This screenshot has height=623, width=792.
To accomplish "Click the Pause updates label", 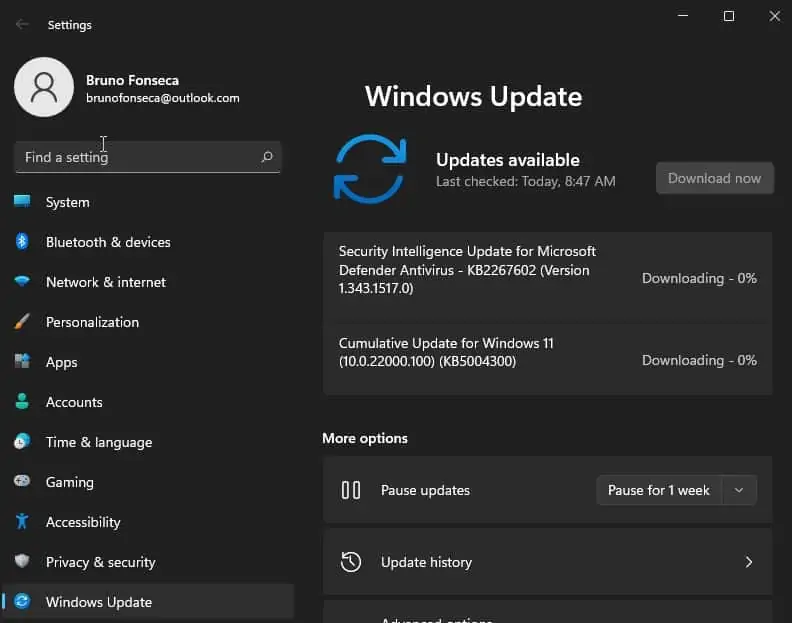I will pyautogui.click(x=425, y=490).
